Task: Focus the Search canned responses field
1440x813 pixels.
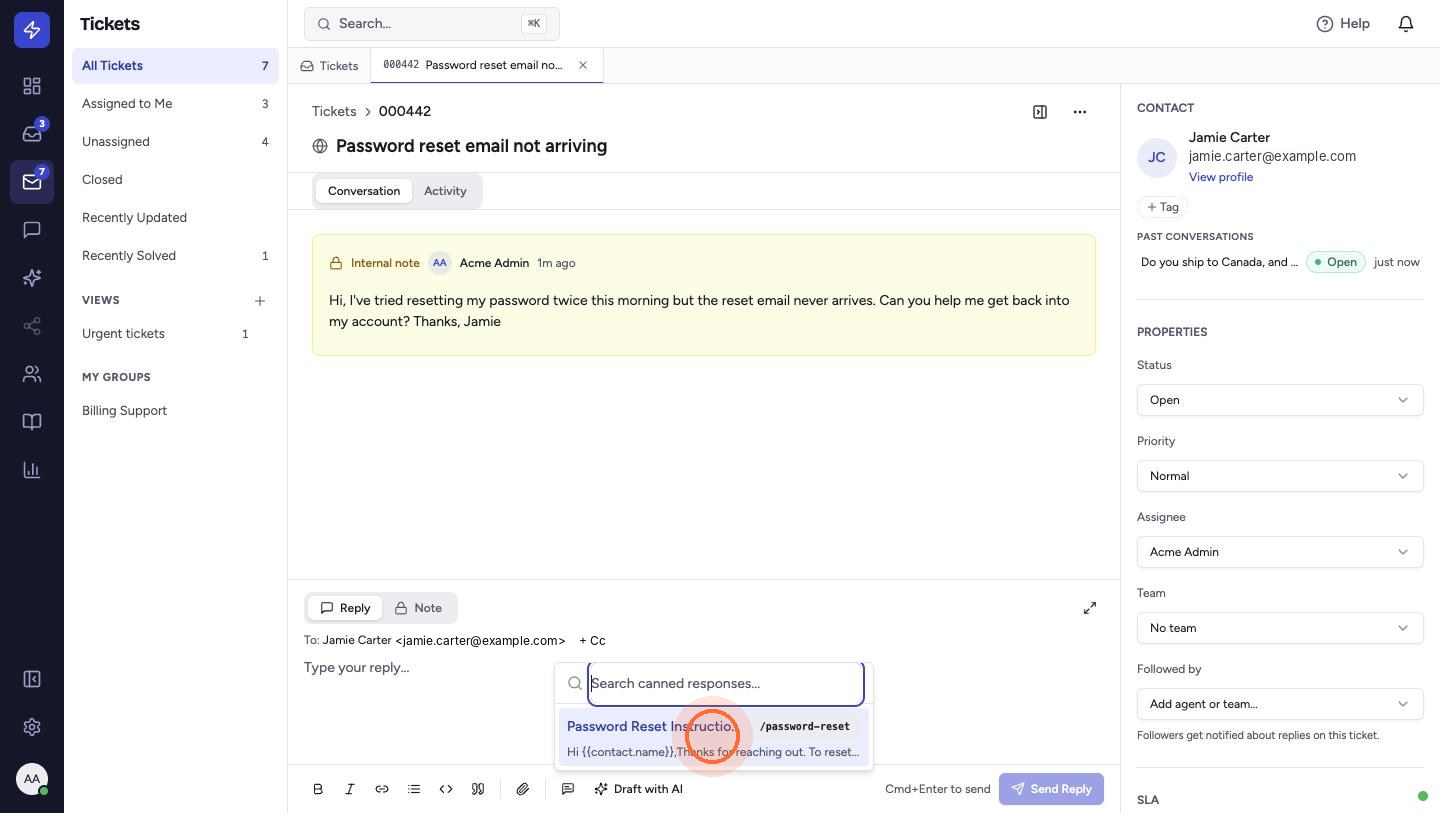Action: [725, 684]
